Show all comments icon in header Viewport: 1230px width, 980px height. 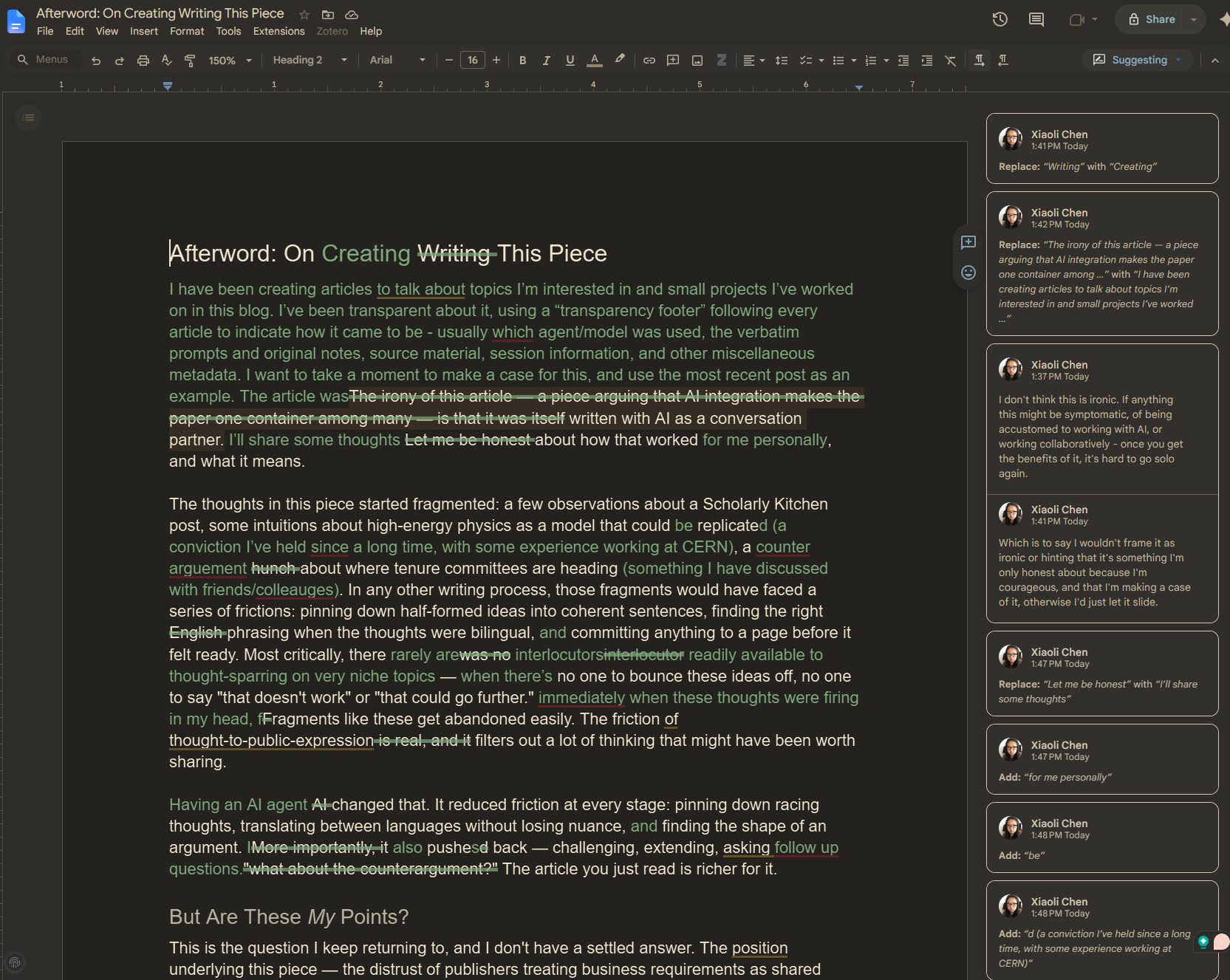coord(1036,19)
